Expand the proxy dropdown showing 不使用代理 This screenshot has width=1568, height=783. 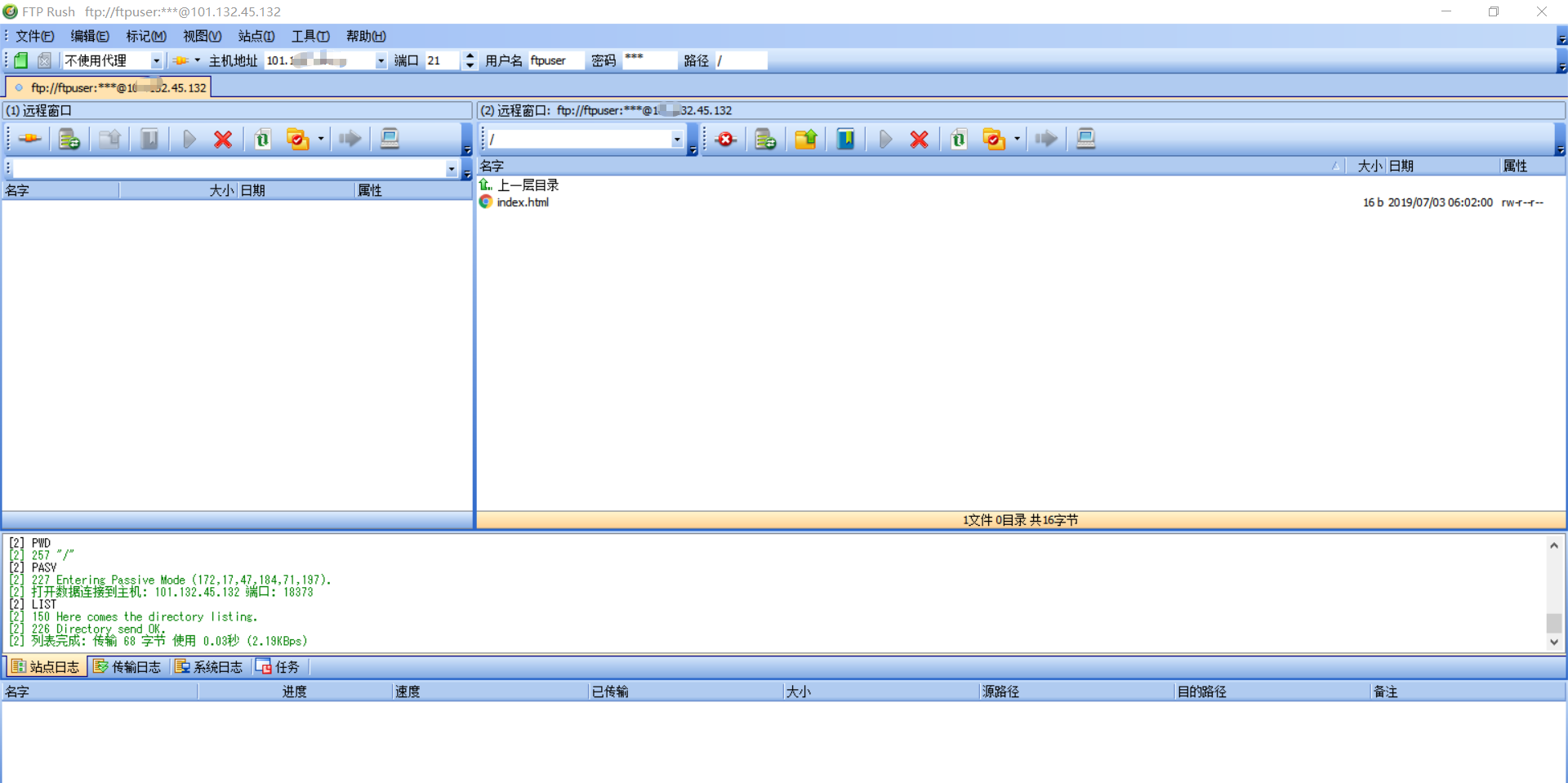[156, 61]
